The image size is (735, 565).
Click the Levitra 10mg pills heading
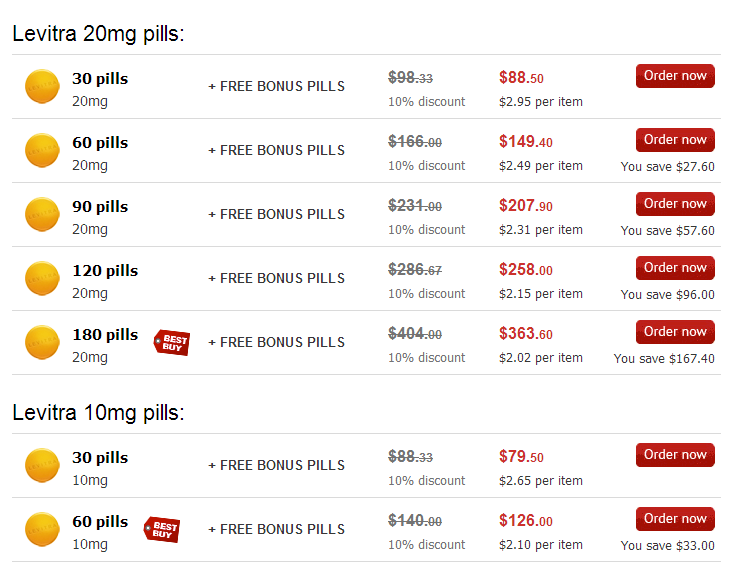tap(98, 413)
